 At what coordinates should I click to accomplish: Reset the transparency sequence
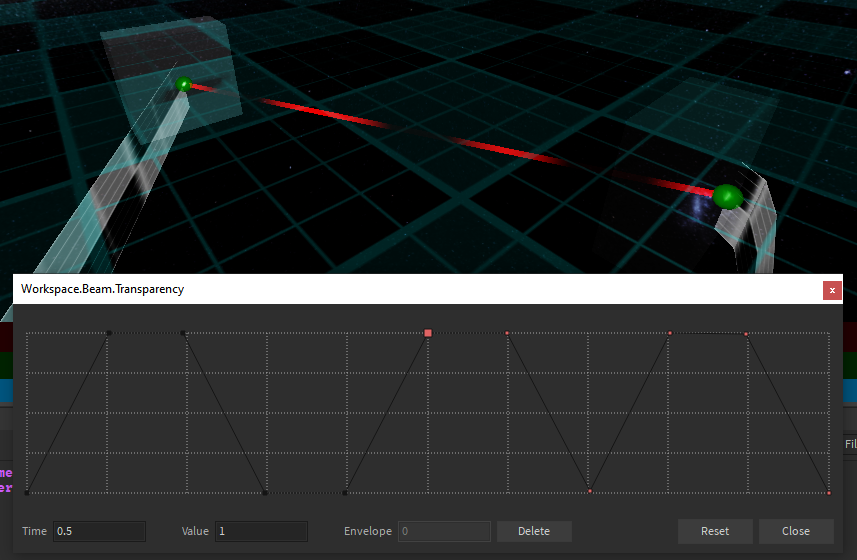715,531
